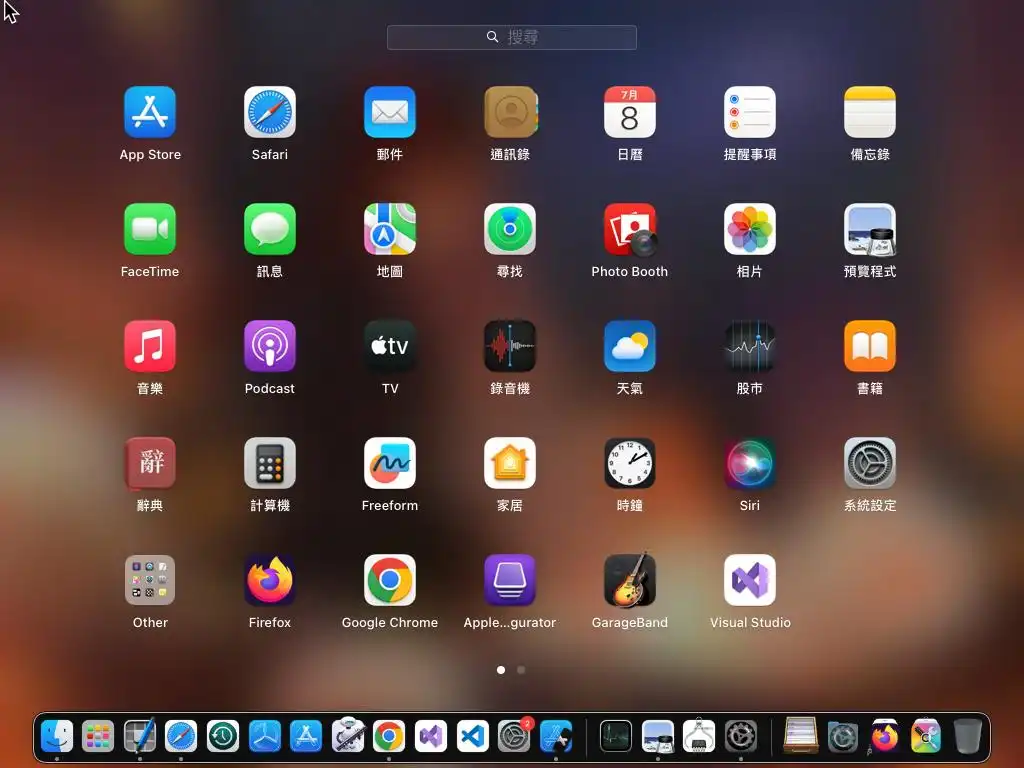
Task: Select the first Launchpad page dot
Action: pyautogui.click(x=501, y=669)
